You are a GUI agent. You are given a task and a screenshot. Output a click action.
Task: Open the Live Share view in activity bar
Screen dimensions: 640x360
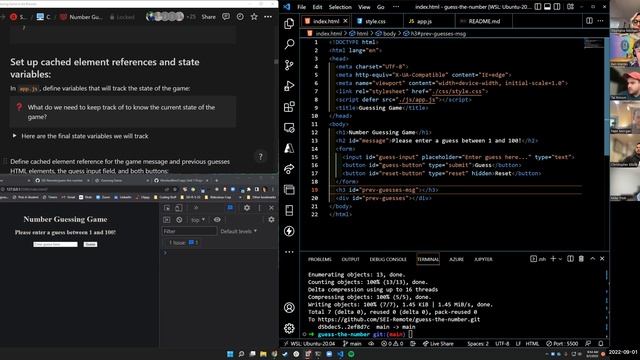coord(289,169)
